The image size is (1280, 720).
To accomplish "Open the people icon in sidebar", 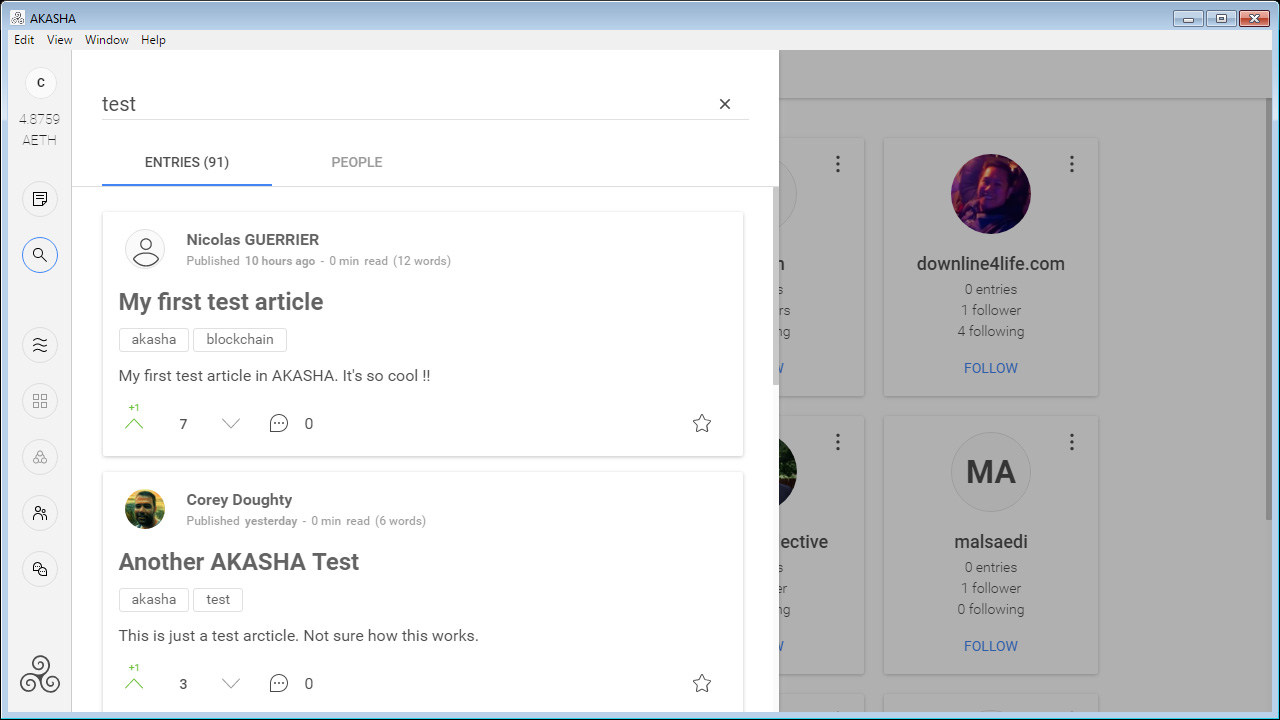I will click(x=40, y=513).
